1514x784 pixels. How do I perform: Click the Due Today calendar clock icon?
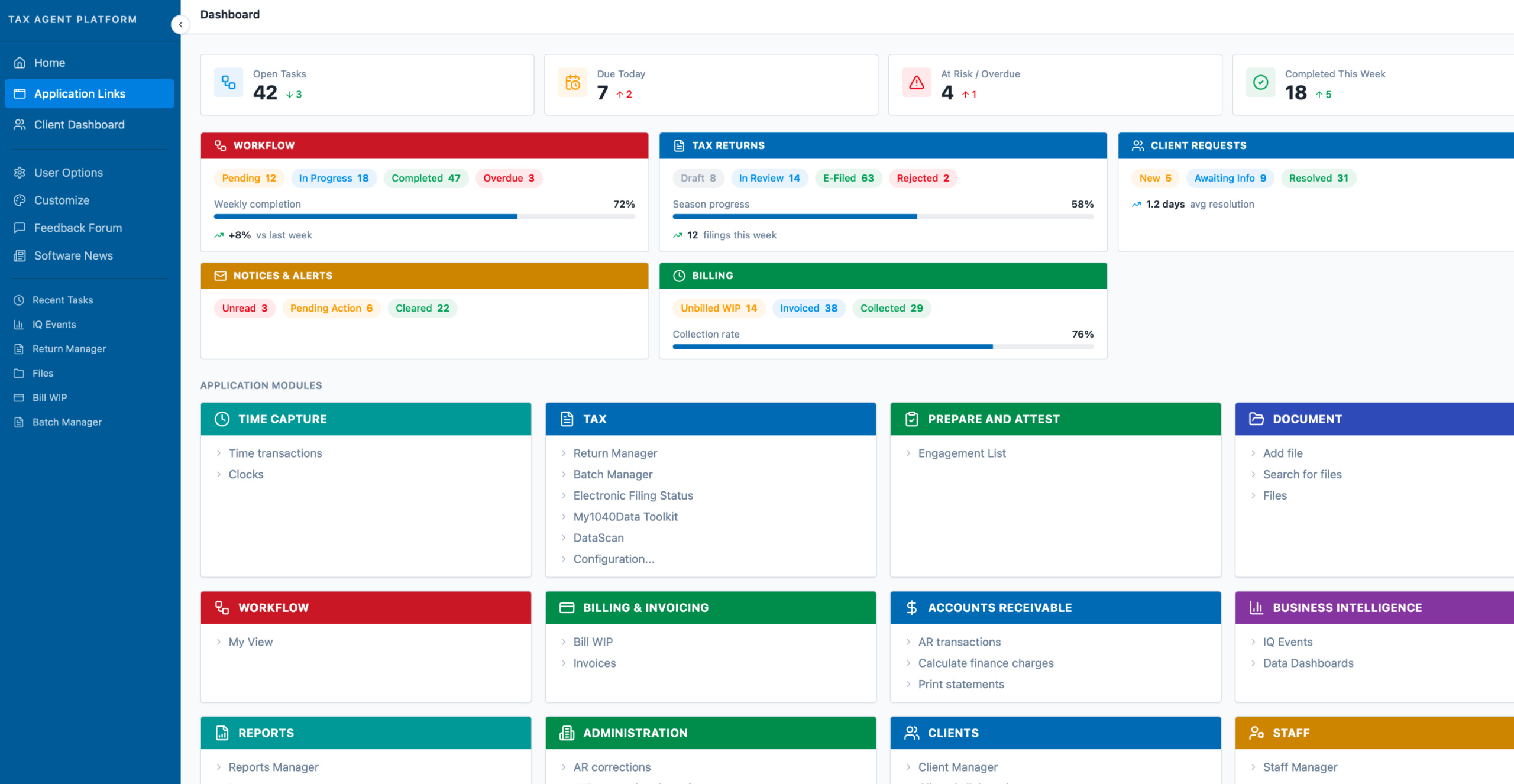(x=572, y=82)
